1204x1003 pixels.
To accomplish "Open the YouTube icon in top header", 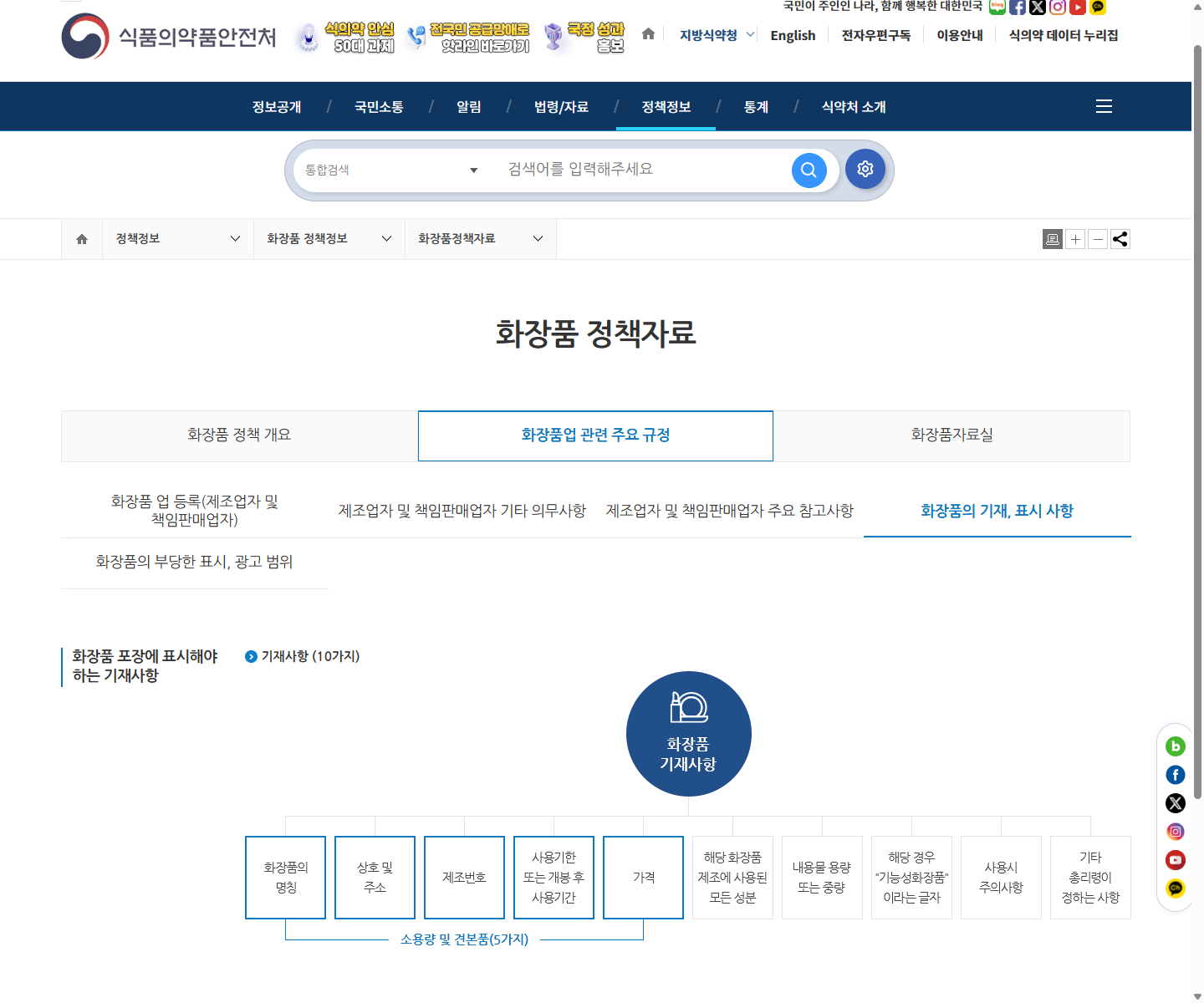I will click(1078, 8).
